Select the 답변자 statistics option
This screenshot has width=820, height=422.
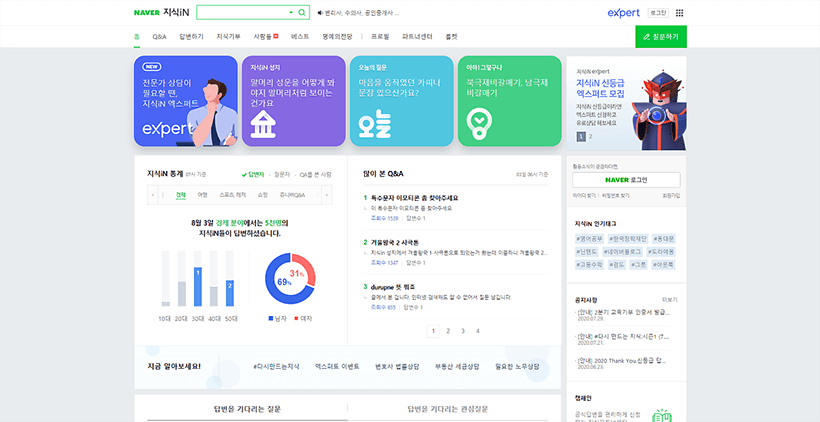(x=253, y=174)
